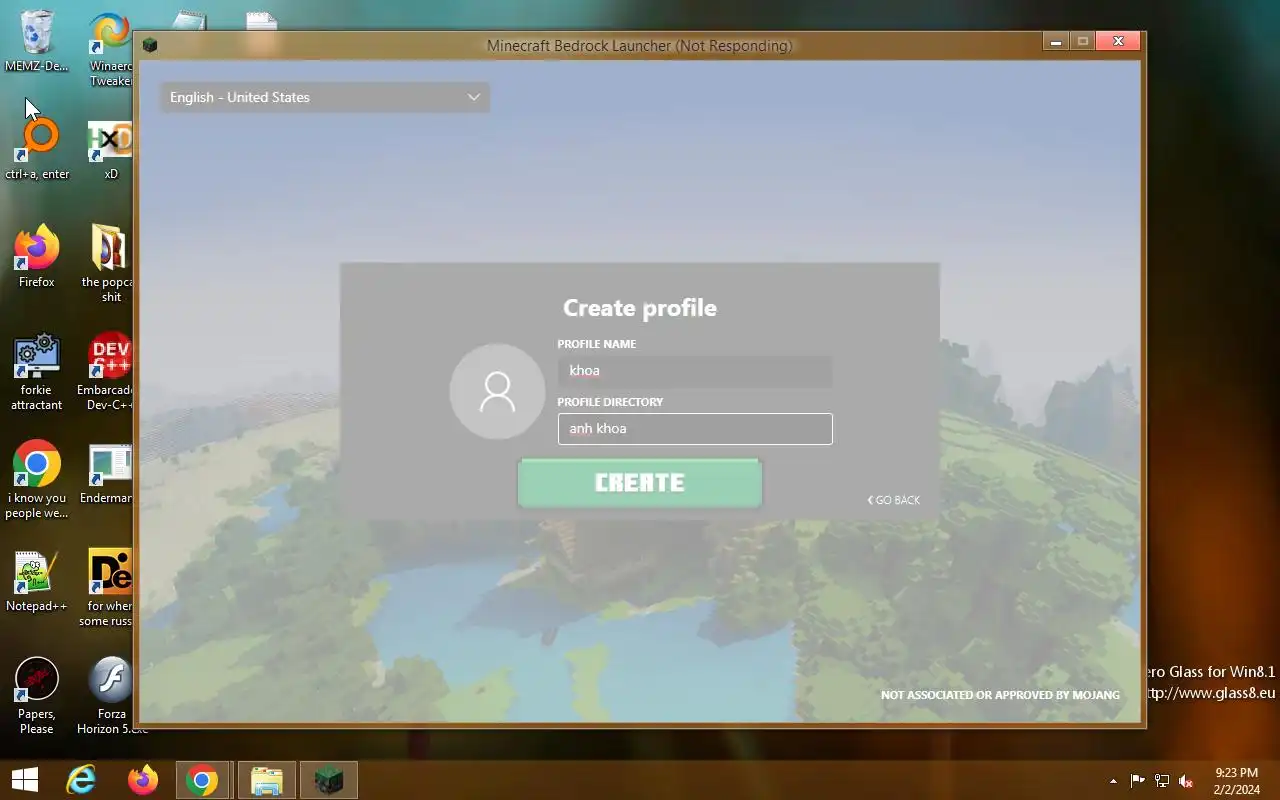
Task: Click the GO BACK link
Action: [x=894, y=500]
